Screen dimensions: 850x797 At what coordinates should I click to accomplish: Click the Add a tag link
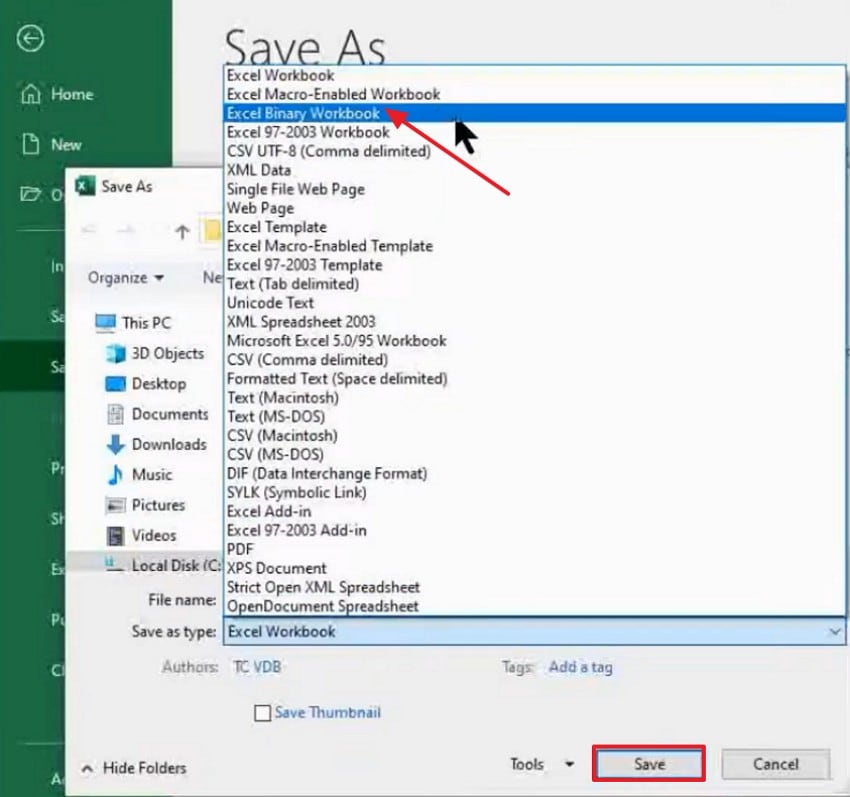(x=580, y=667)
